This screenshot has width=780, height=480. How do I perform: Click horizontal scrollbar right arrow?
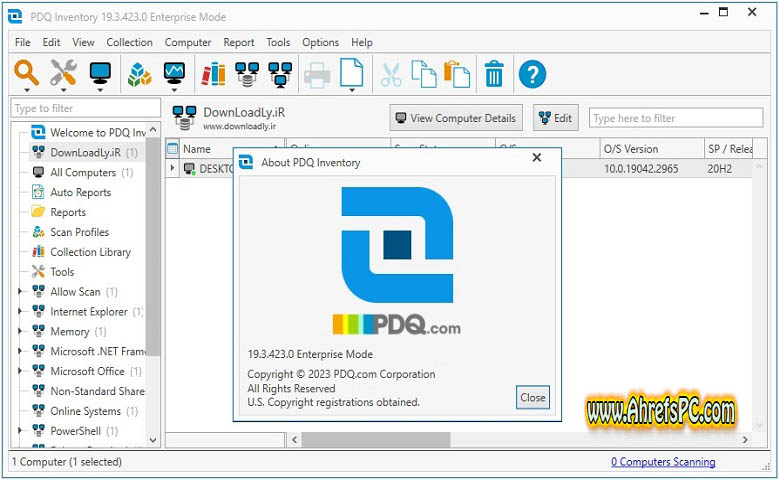tap(745, 439)
